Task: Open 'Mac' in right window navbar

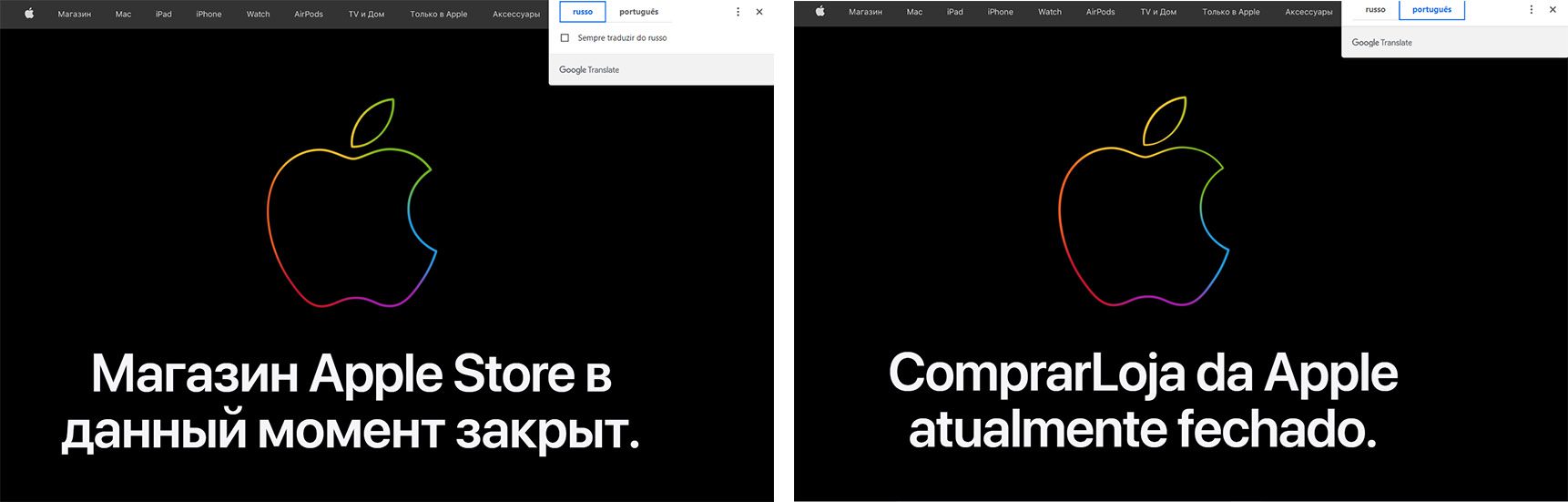Action: pos(915,12)
